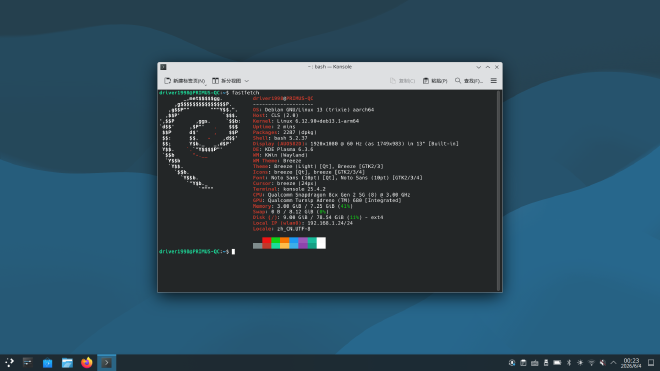Click the 'DE: KDE Plasma' line
Viewport: 660px width, 371px height.
tap(283, 149)
